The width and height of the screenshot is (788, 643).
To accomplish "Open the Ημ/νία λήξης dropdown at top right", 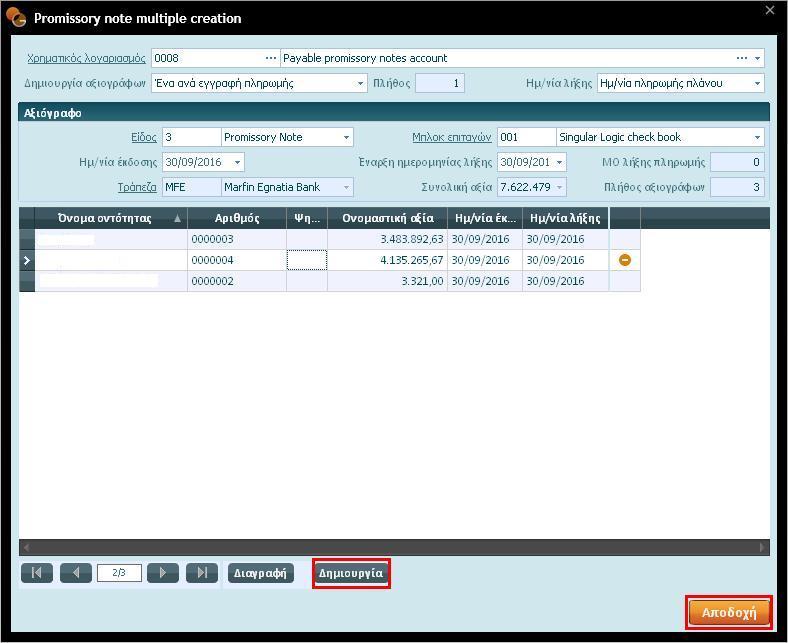I will coord(757,83).
